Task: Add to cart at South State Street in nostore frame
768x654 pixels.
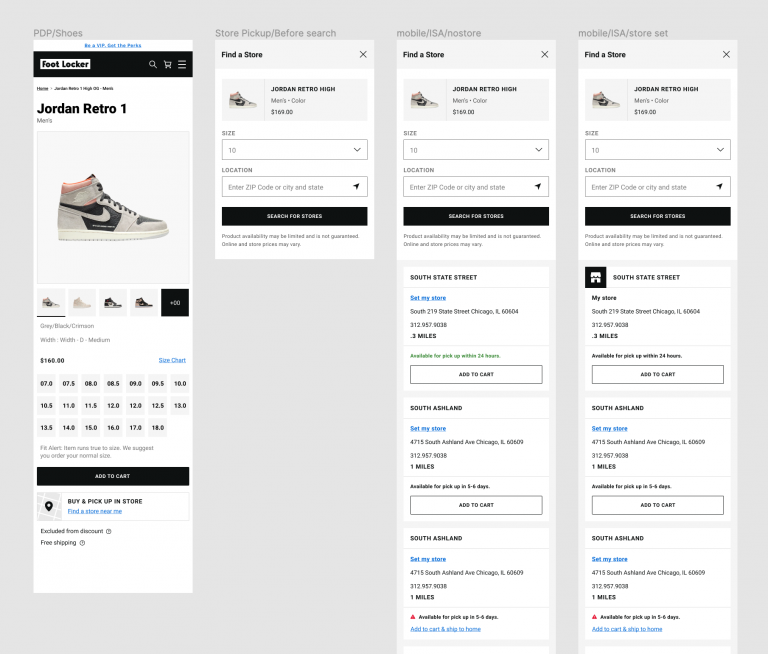Action: click(476, 374)
